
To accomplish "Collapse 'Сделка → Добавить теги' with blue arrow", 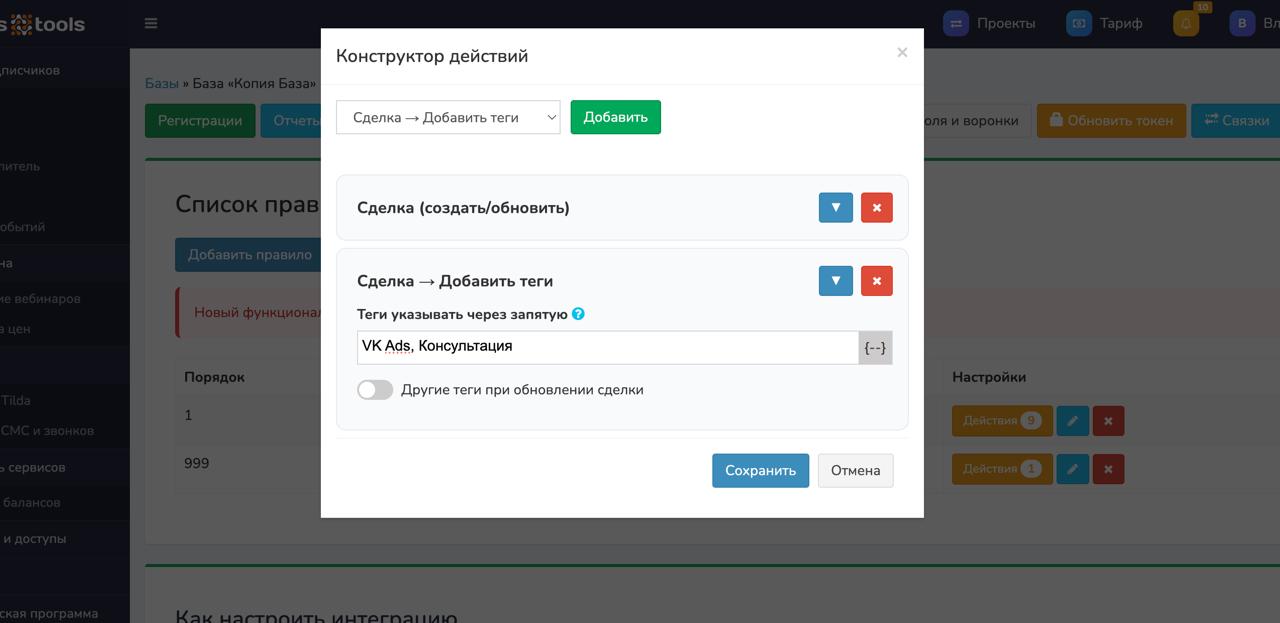I will pyautogui.click(x=835, y=281).
